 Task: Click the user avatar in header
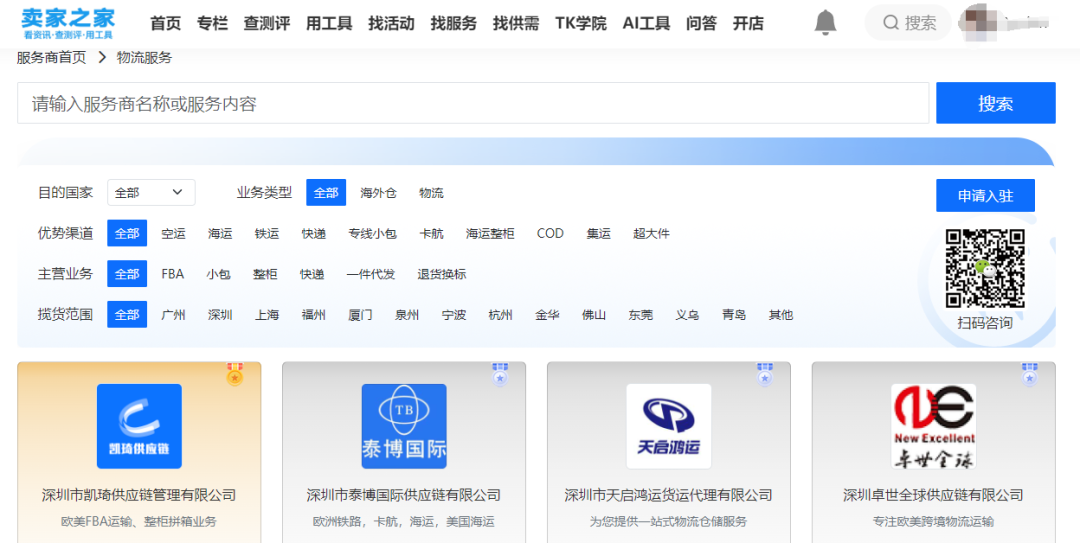(x=975, y=22)
